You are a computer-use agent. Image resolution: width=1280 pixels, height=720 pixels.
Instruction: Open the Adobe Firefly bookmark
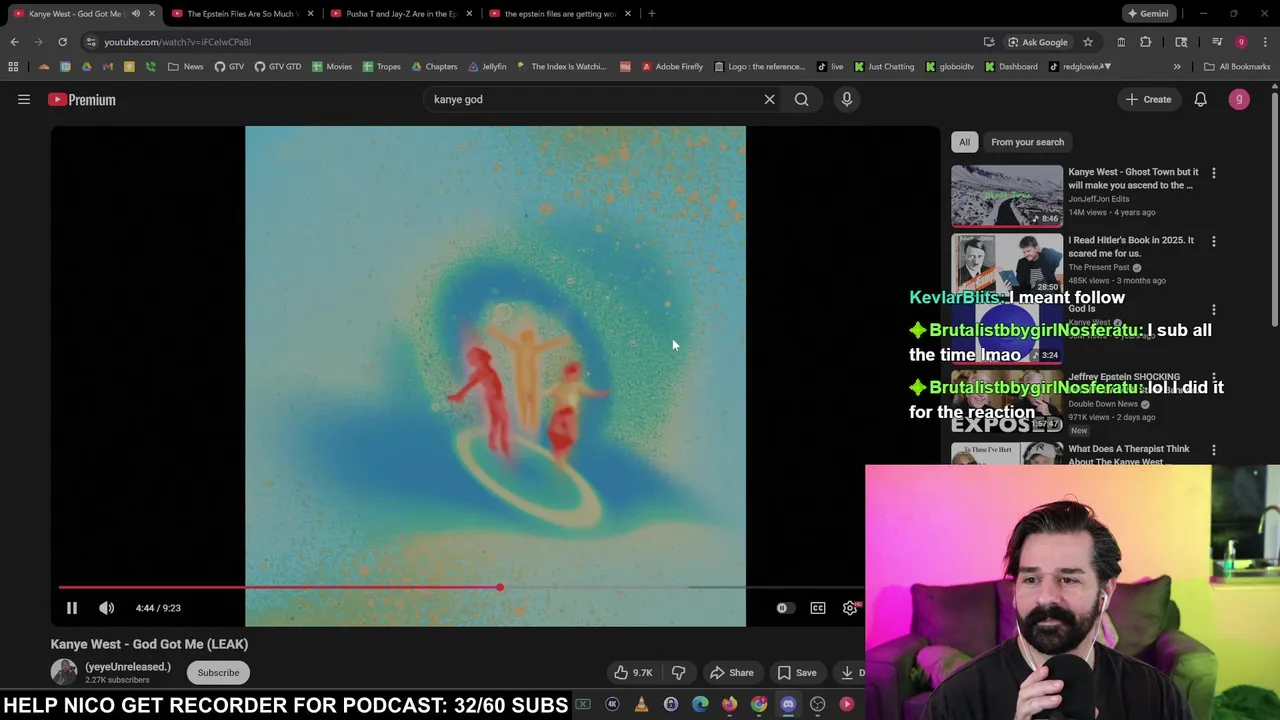[x=672, y=67]
